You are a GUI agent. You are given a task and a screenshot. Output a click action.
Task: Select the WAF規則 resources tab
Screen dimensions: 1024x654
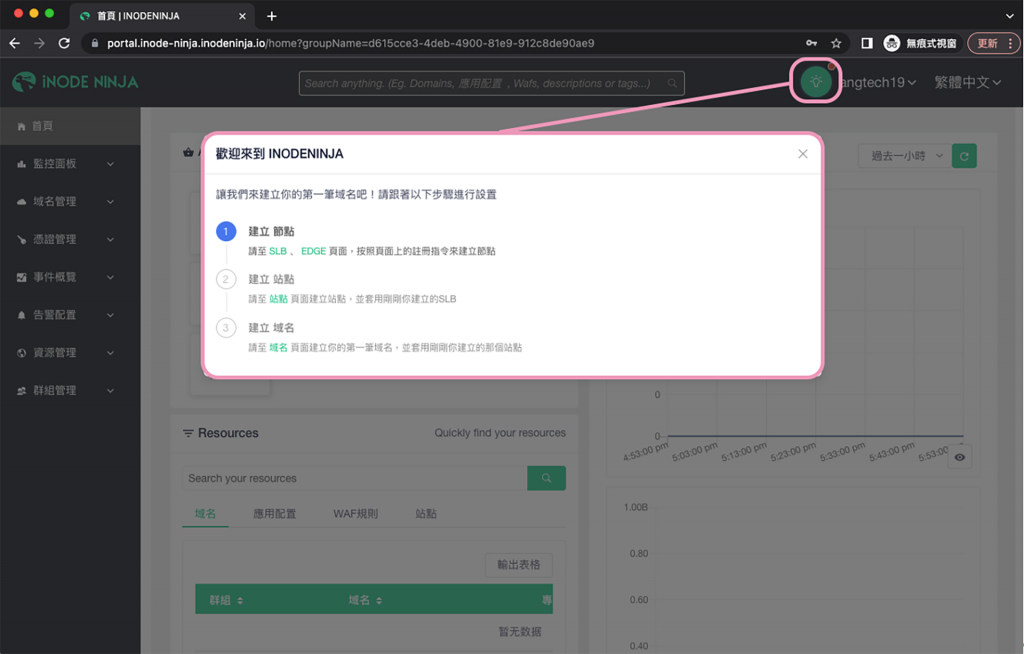click(x=355, y=514)
